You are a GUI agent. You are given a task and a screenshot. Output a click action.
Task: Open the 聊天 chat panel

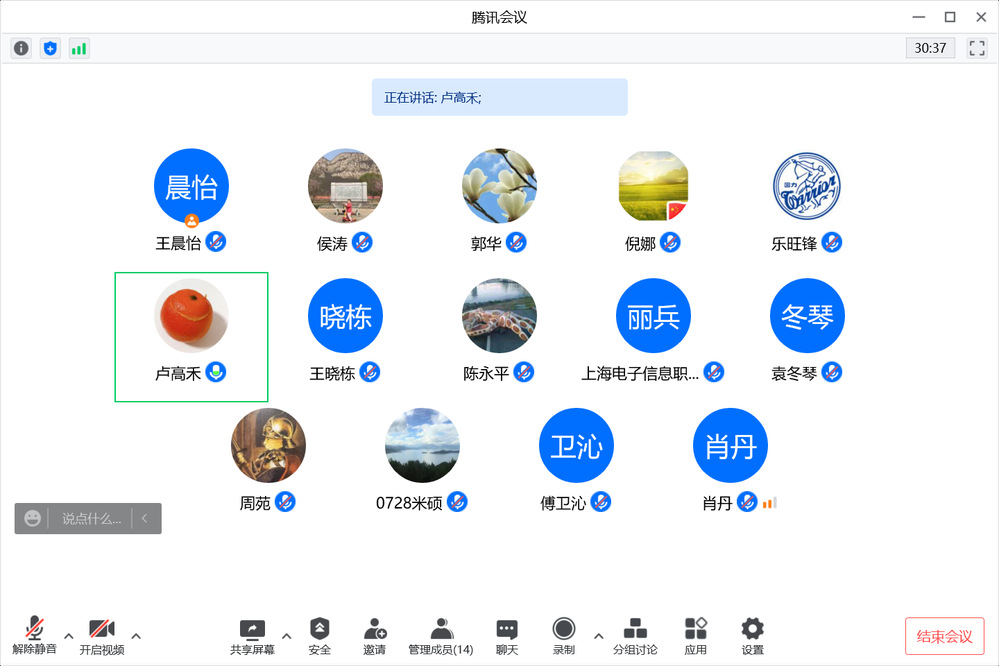[507, 636]
